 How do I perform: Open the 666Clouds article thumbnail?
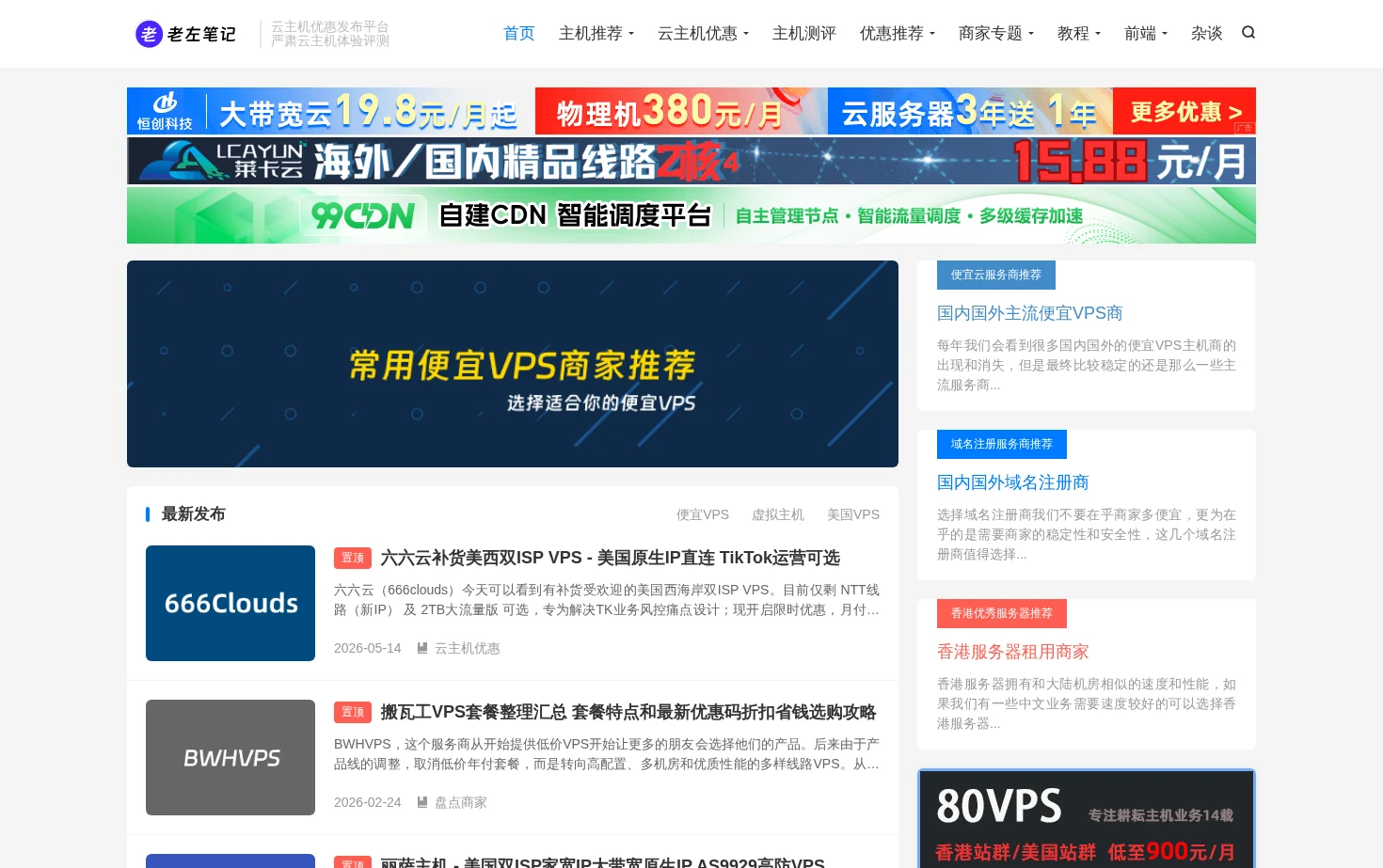point(230,603)
